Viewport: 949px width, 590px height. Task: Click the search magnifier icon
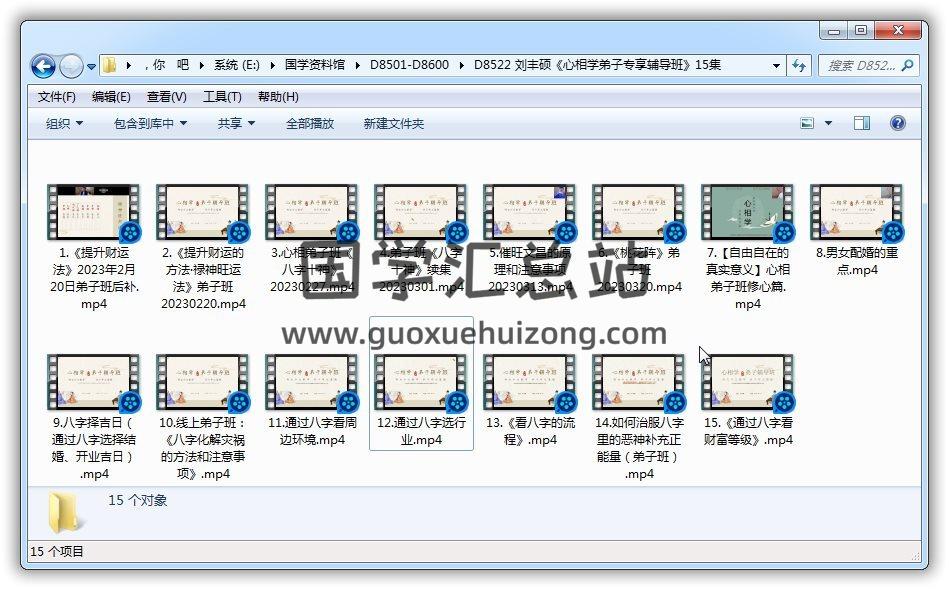point(907,66)
